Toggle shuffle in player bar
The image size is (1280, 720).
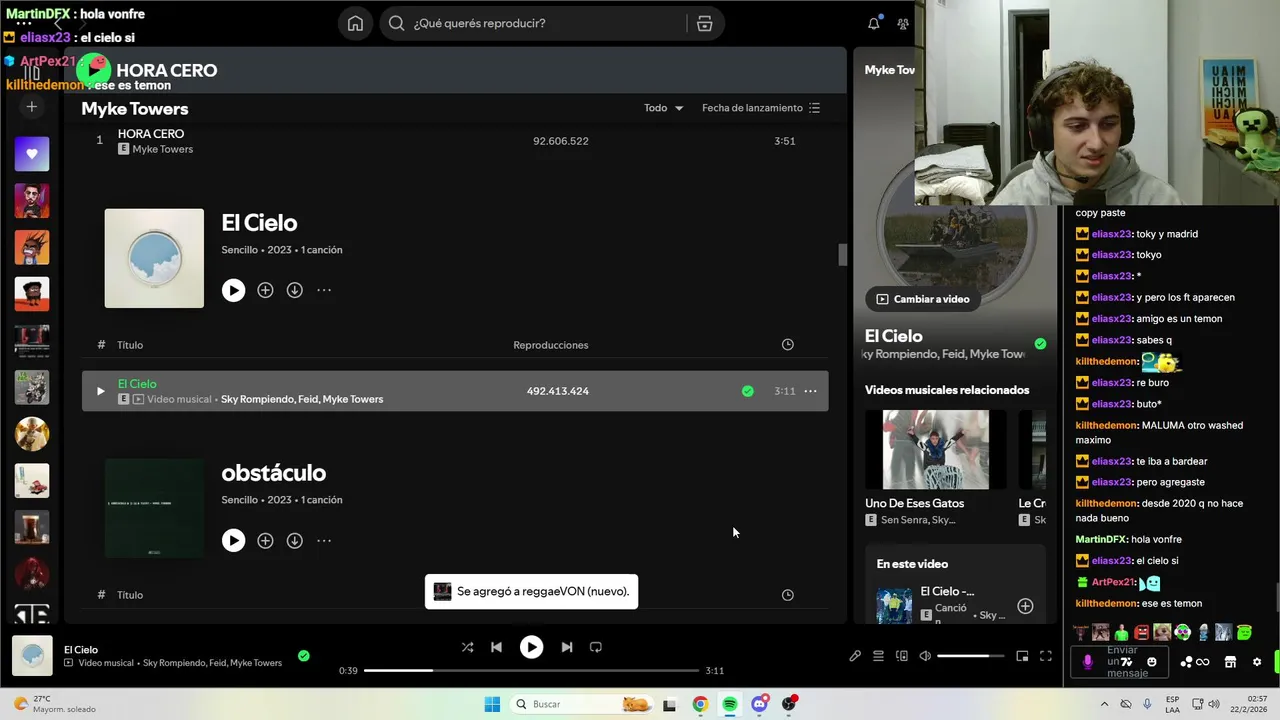click(467, 647)
